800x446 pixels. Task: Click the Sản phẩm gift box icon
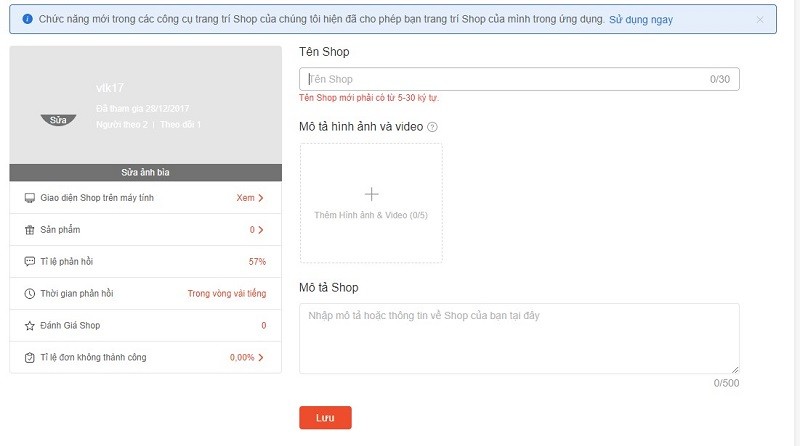(x=30, y=230)
